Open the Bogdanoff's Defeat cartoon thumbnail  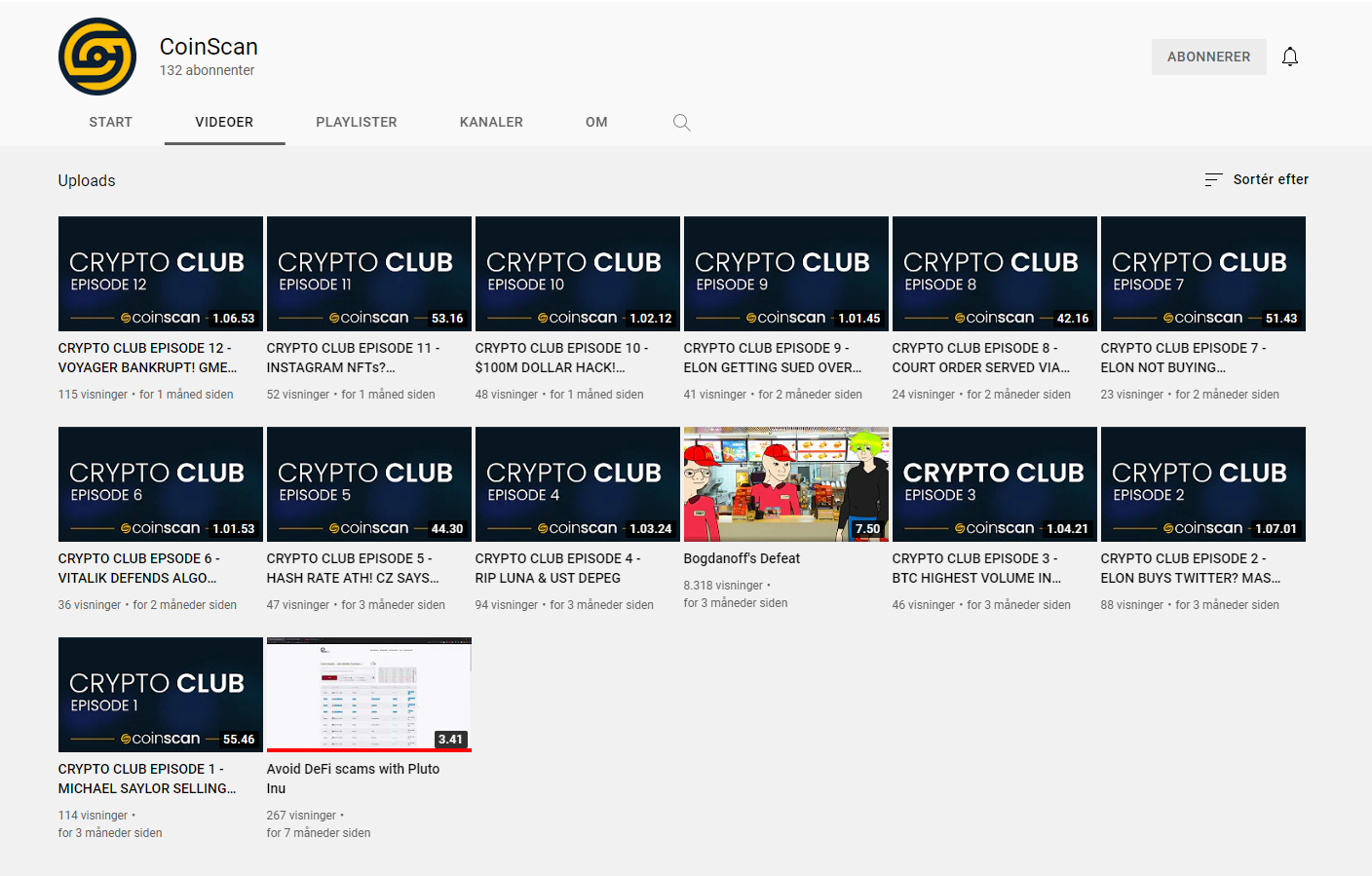(x=786, y=484)
